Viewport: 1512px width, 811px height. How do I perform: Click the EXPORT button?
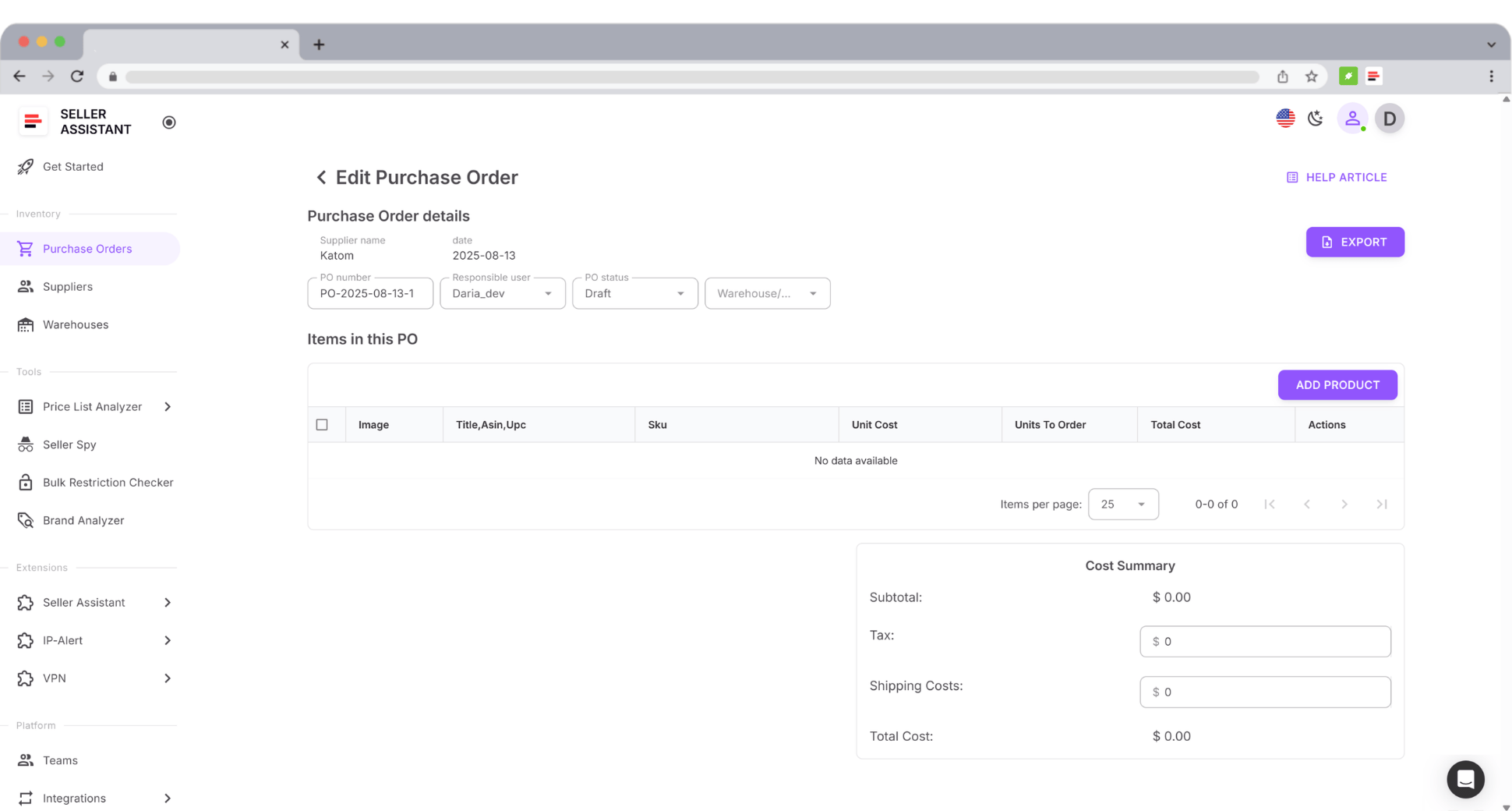(x=1355, y=242)
